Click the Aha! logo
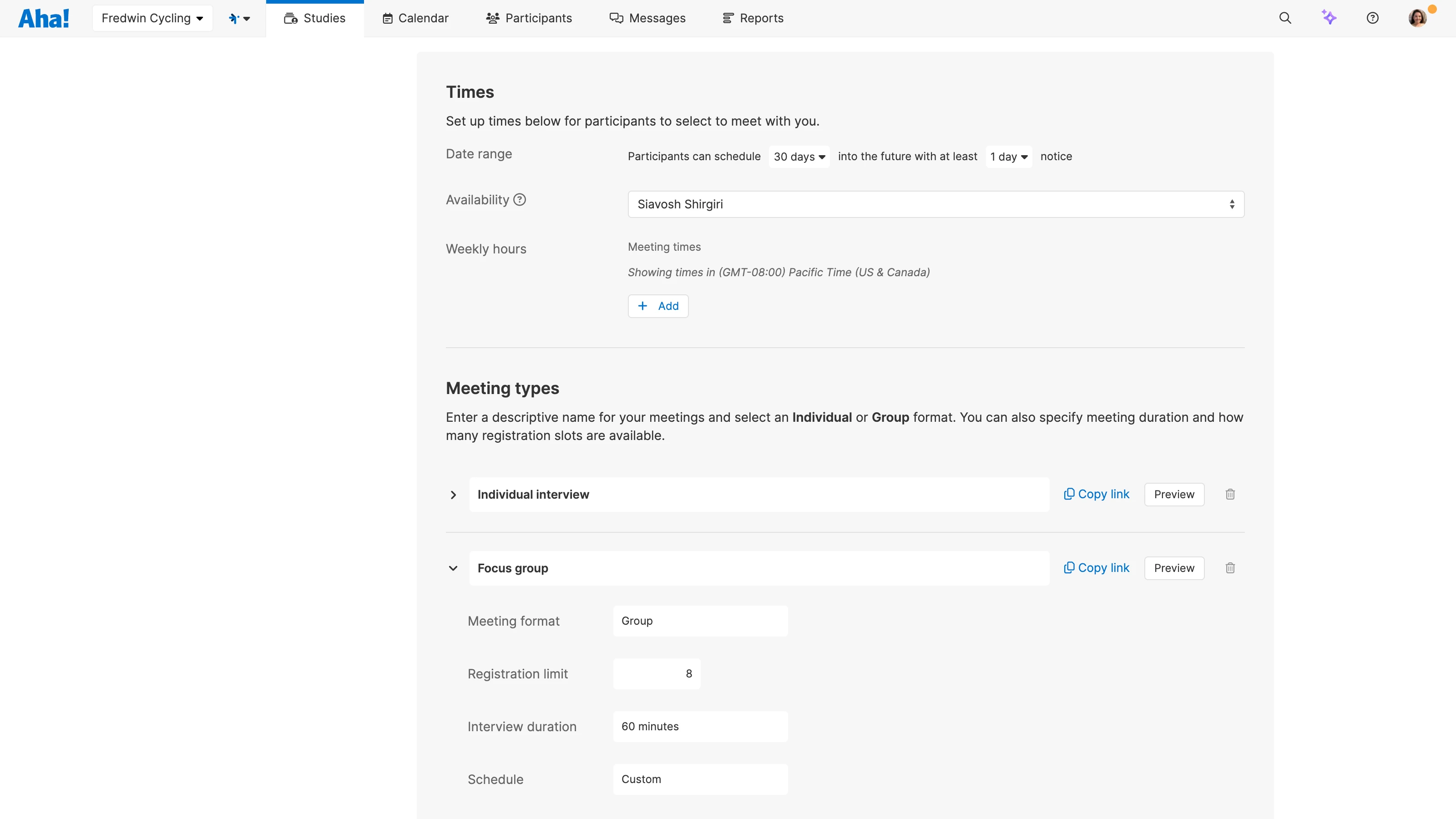The height and width of the screenshot is (819, 1456). point(44,18)
